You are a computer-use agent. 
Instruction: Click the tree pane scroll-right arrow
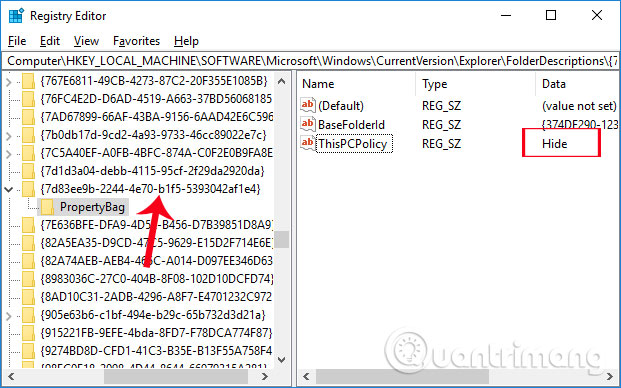point(265,376)
